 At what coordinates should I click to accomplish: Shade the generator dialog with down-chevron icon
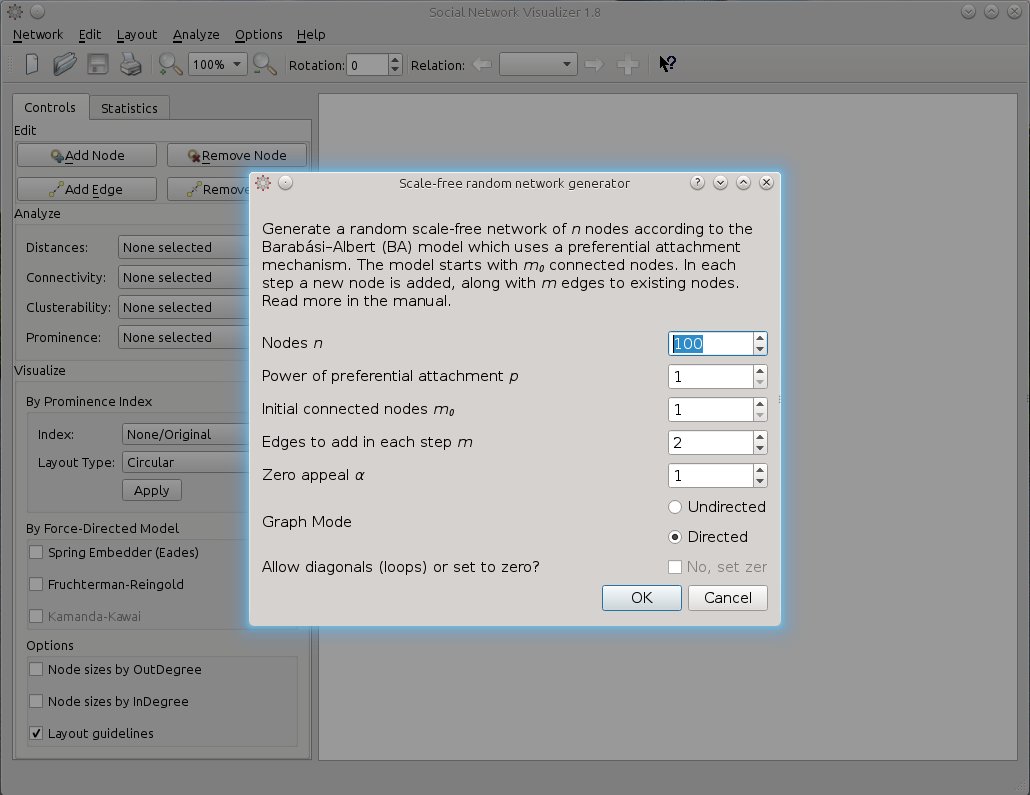[721, 183]
